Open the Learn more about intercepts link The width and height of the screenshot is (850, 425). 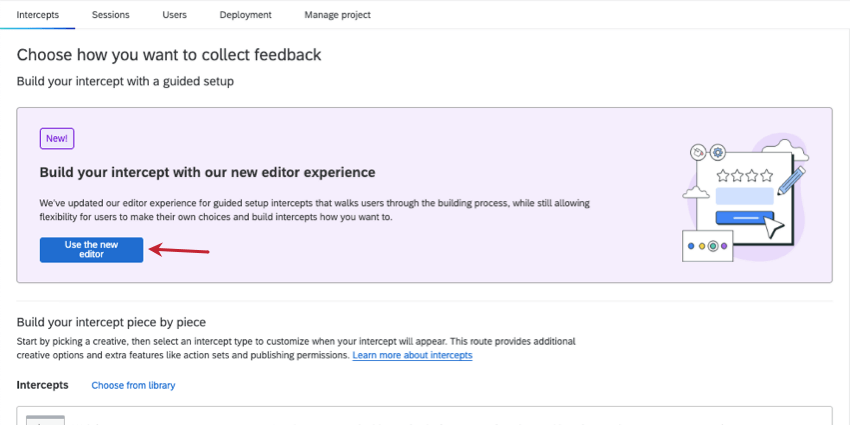pos(412,355)
